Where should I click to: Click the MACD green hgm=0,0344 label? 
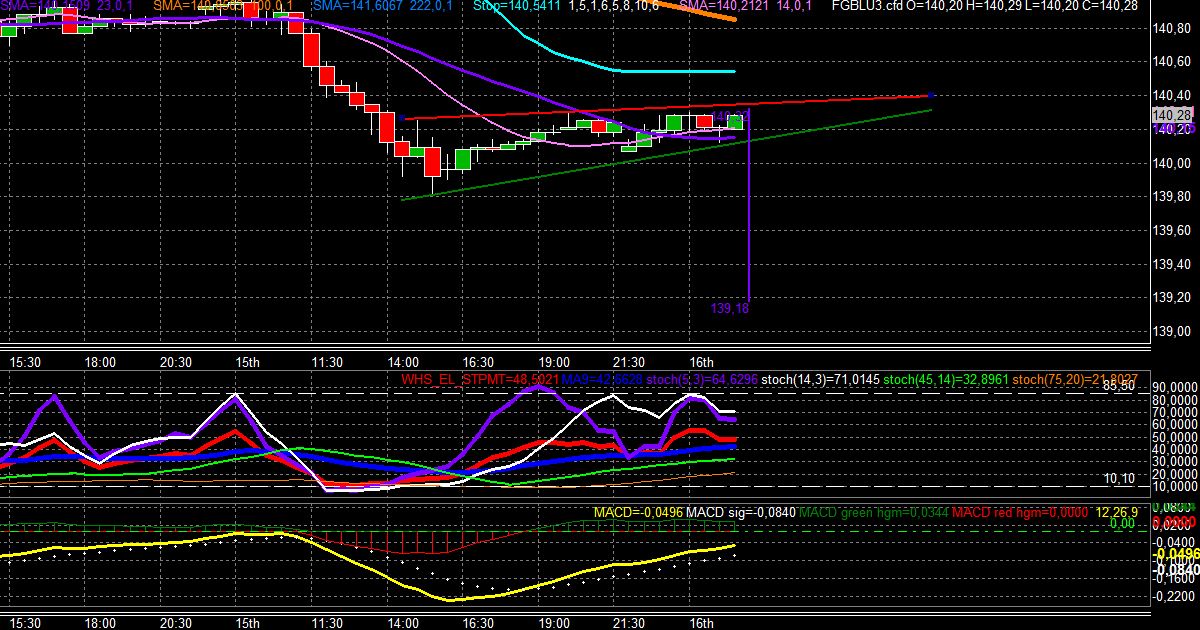coord(873,512)
